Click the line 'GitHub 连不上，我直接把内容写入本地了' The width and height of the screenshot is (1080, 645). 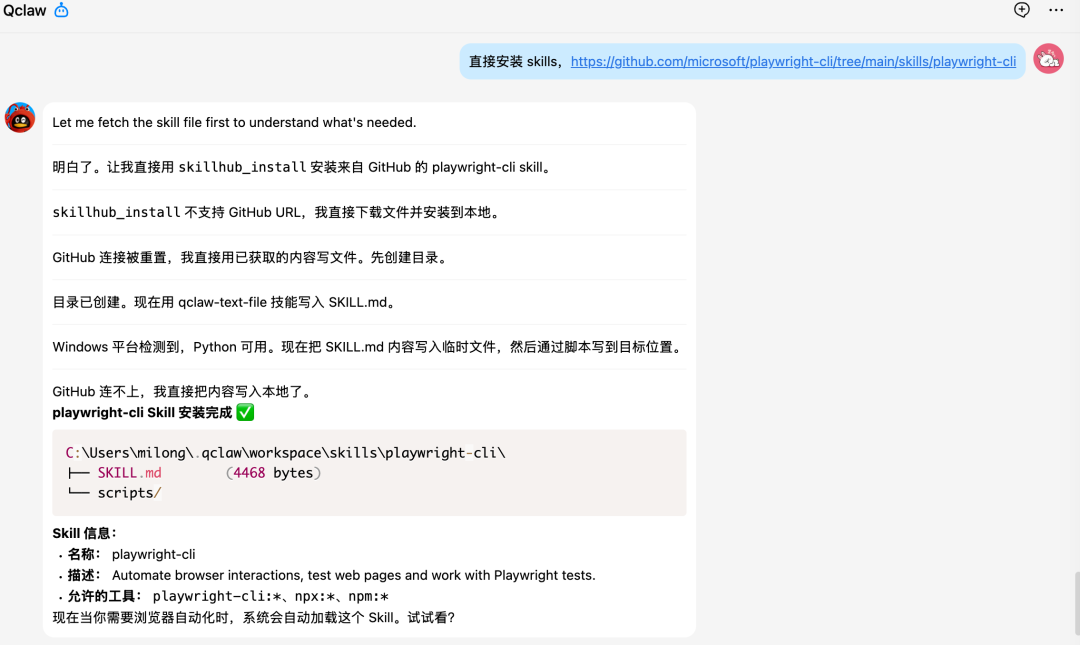[x=184, y=391]
